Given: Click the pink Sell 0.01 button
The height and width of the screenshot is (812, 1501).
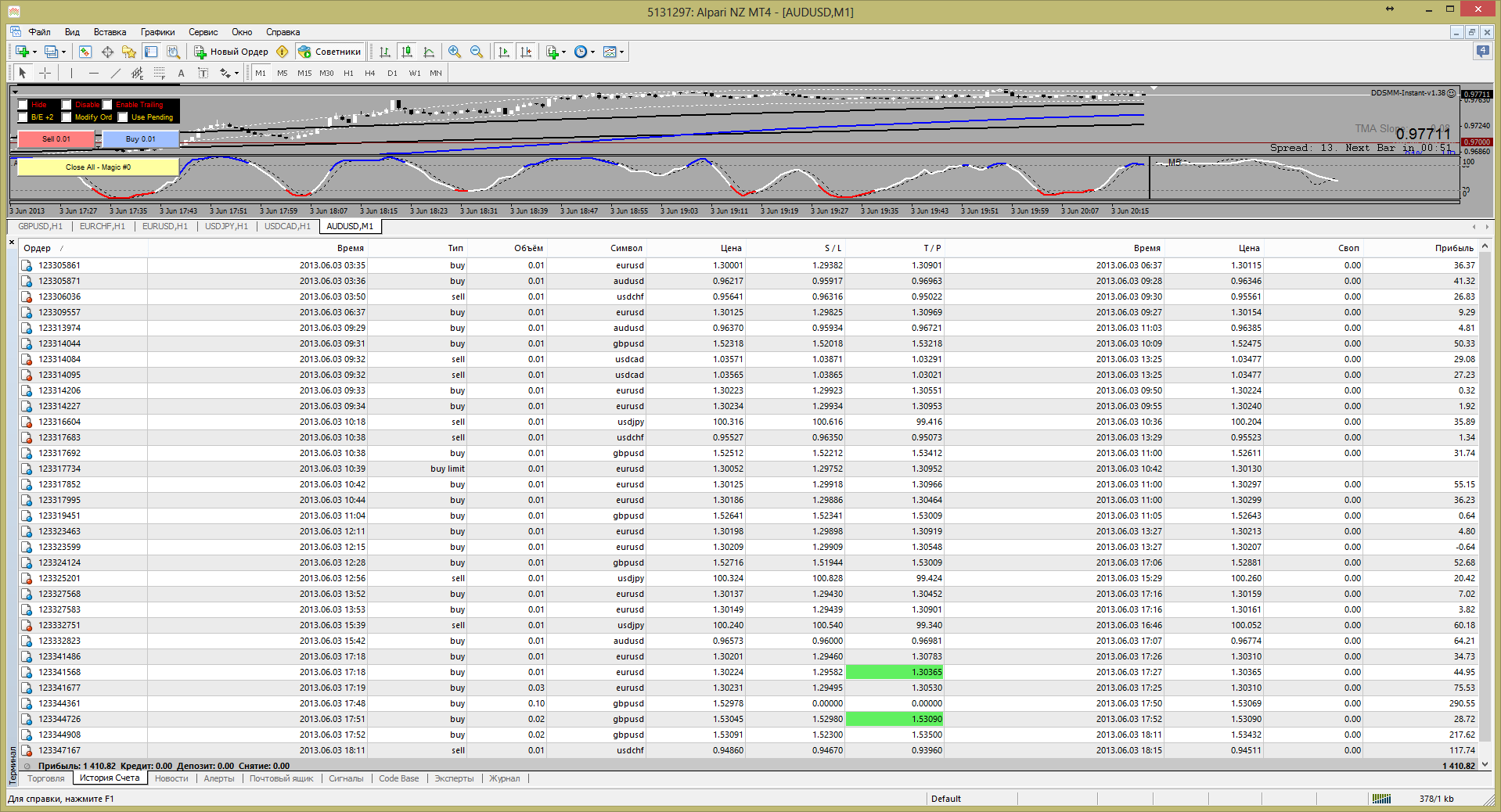Looking at the screenshot, I should (56, 139).
